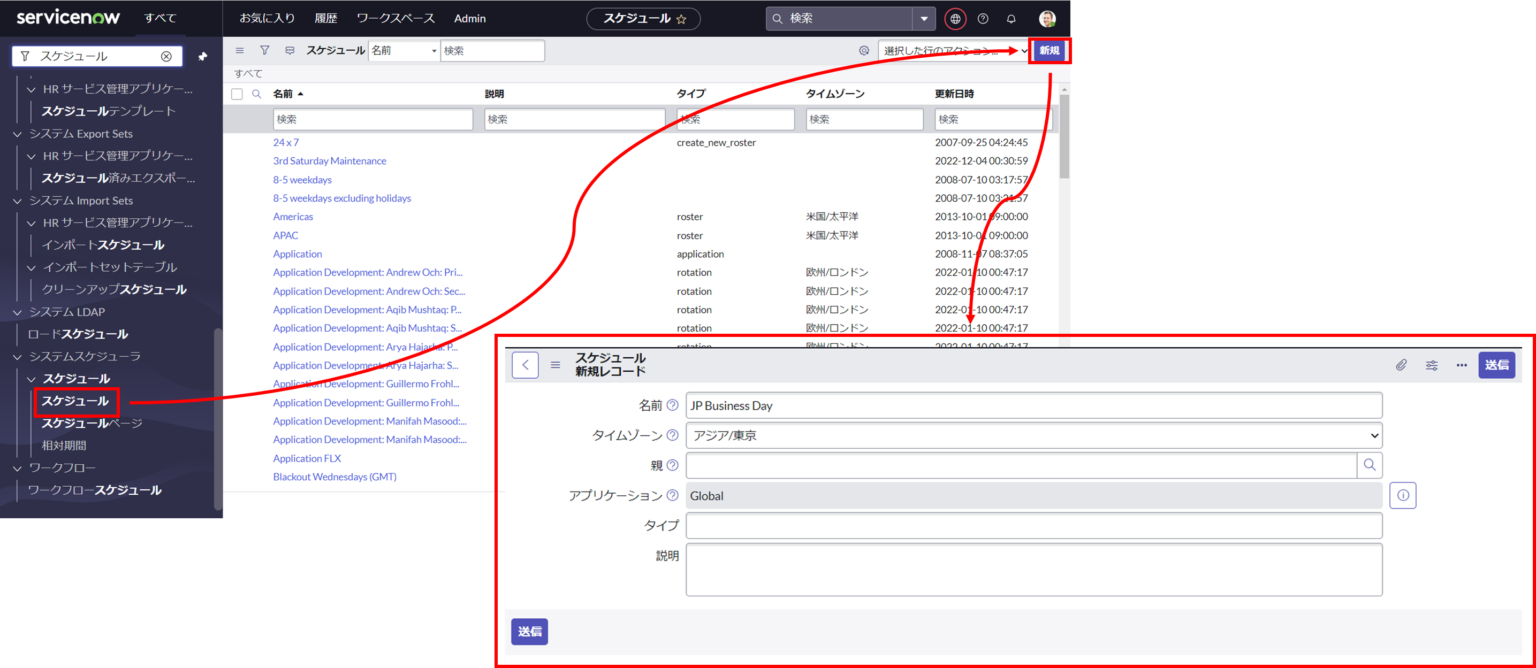The height and width of the screenshot is (668, 1536).
Task: Attach a file using the paperclip icon
Action: coord(1402,365)
